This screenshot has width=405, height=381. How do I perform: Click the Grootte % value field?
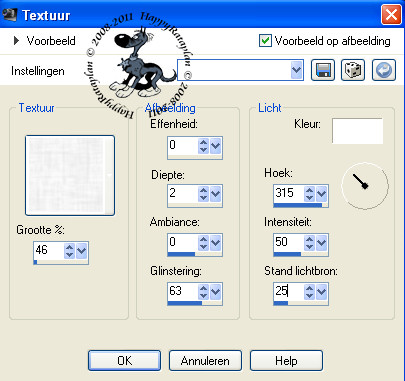[48, 251]
